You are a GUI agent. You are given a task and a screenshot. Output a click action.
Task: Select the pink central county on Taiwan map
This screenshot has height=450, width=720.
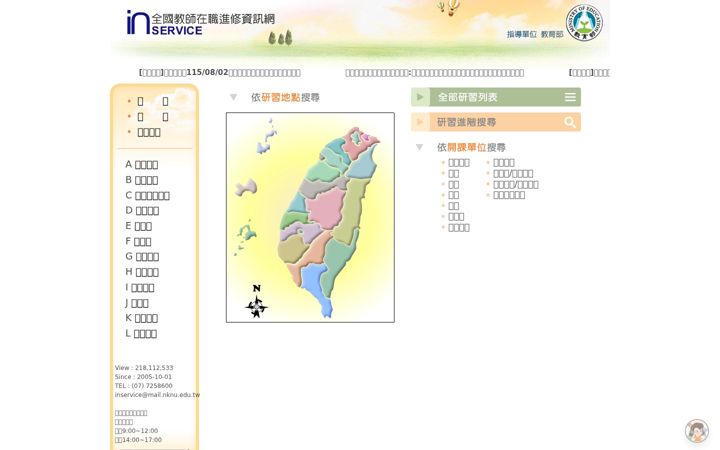[325, 208]
